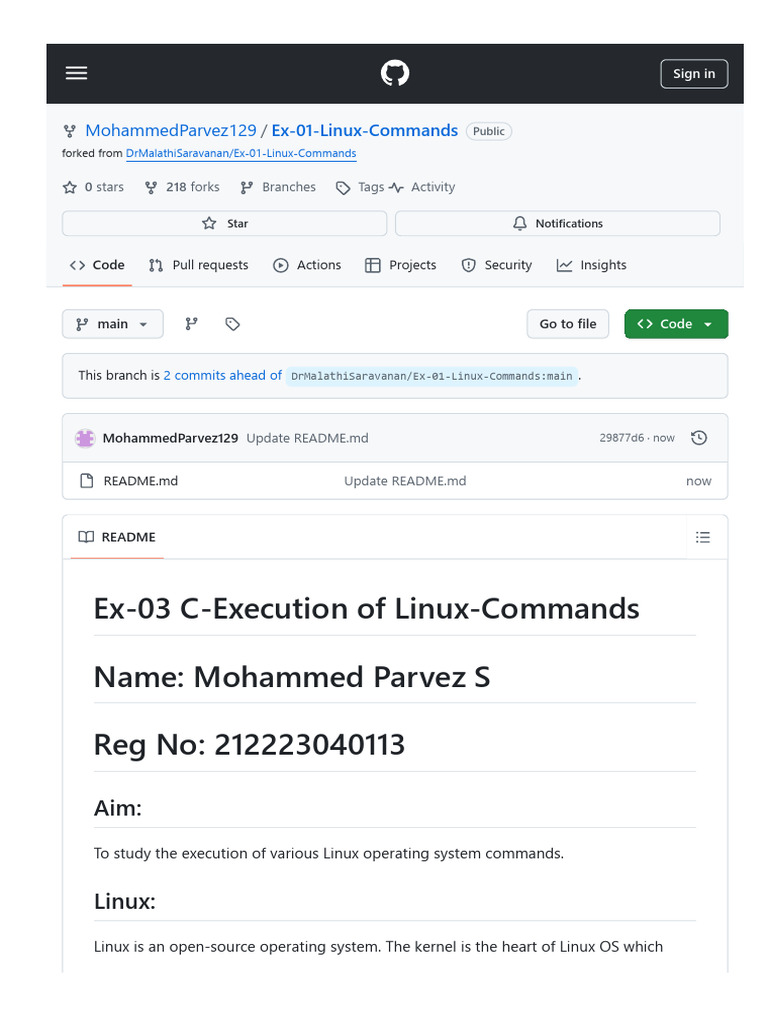Open latest commit message Update README.md

point(308,438)
